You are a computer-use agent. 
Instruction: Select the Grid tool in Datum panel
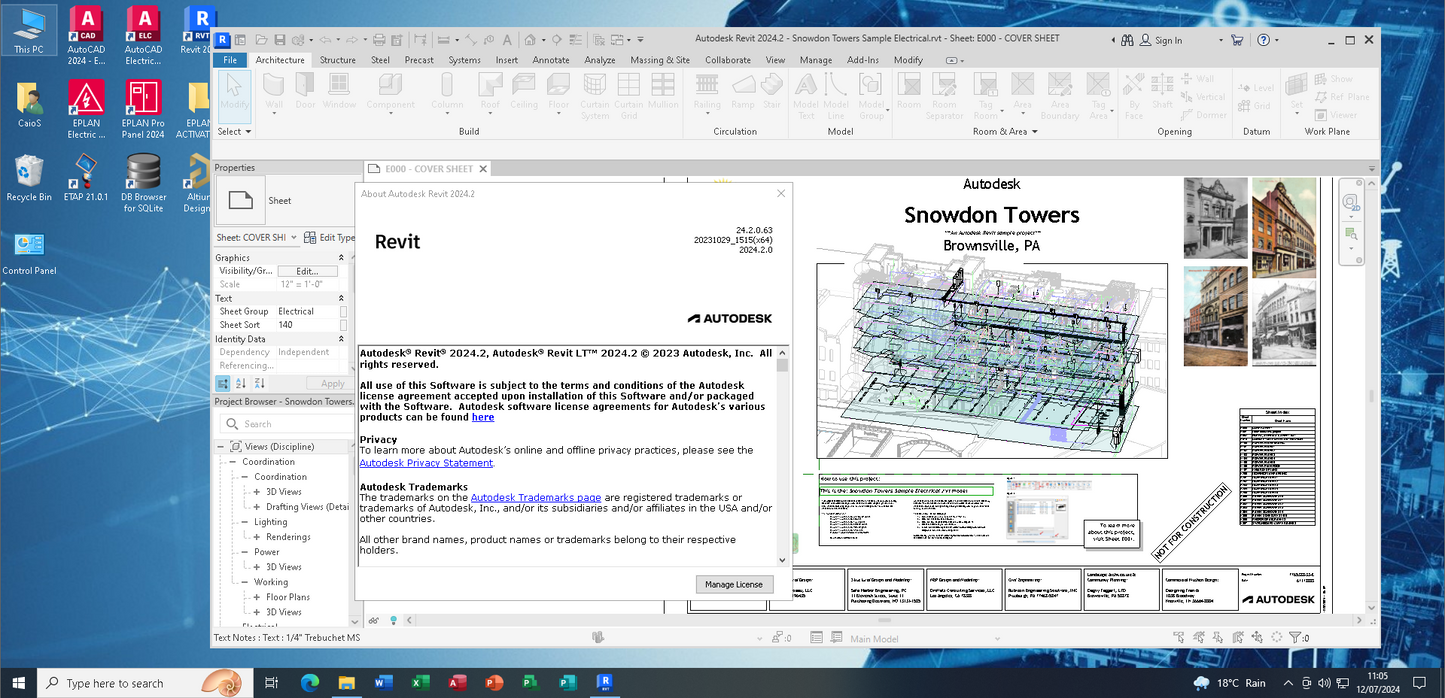[x=1255, y=105]
